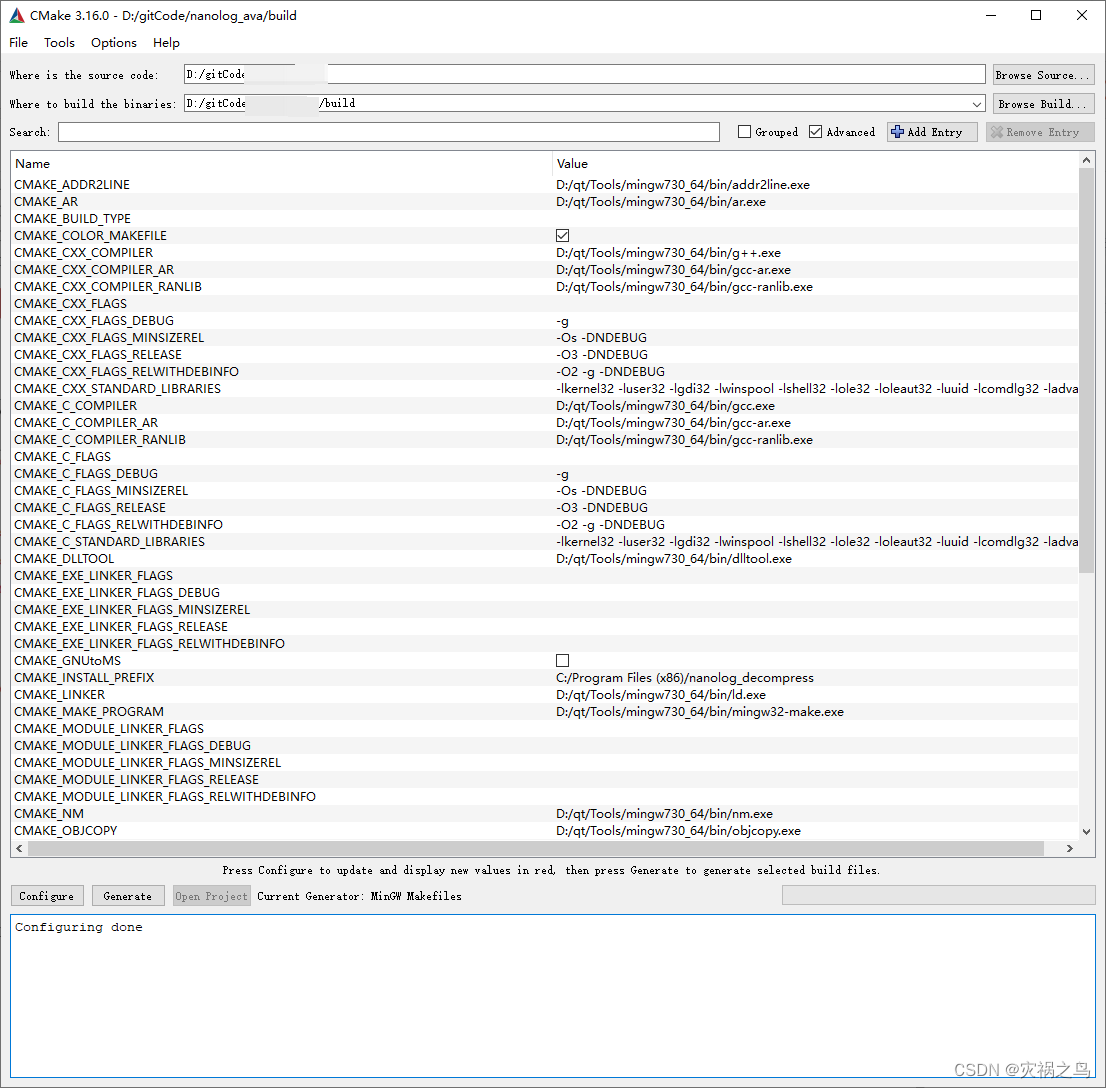Viewport: 1106px width, 1088px height.
Task: Select the CMAKE_DLLTOOL entry
Action: (63, 559)
